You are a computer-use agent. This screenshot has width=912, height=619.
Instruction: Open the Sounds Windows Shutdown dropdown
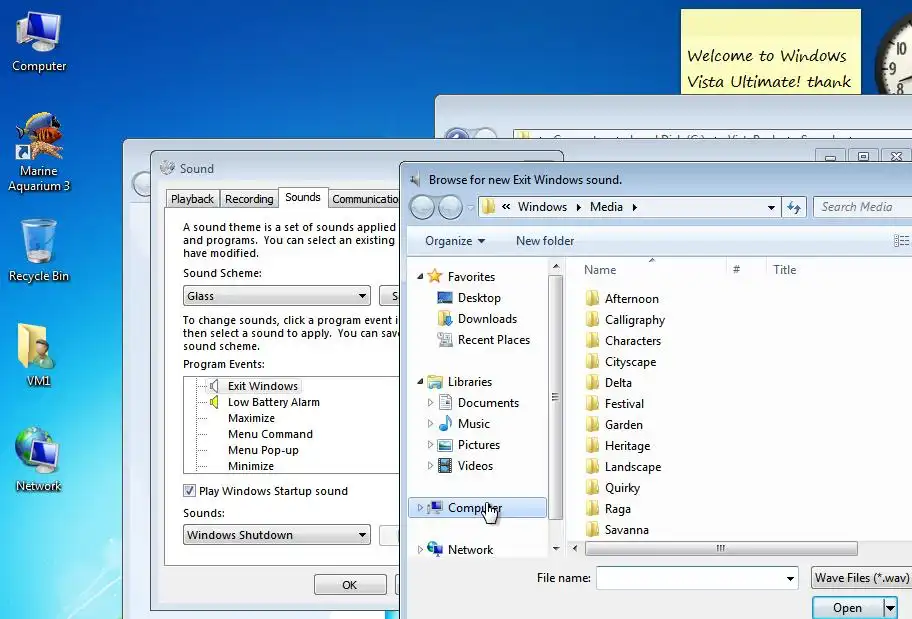tap(277, 535)
